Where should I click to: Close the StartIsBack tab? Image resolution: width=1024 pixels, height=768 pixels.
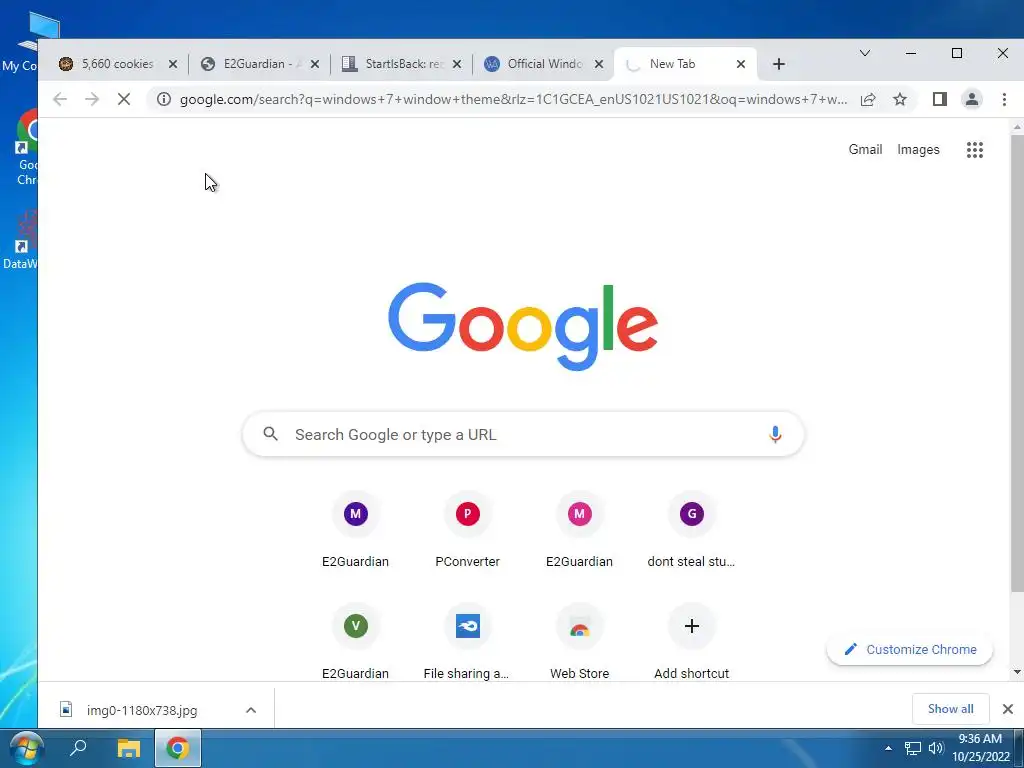point(457,64)
